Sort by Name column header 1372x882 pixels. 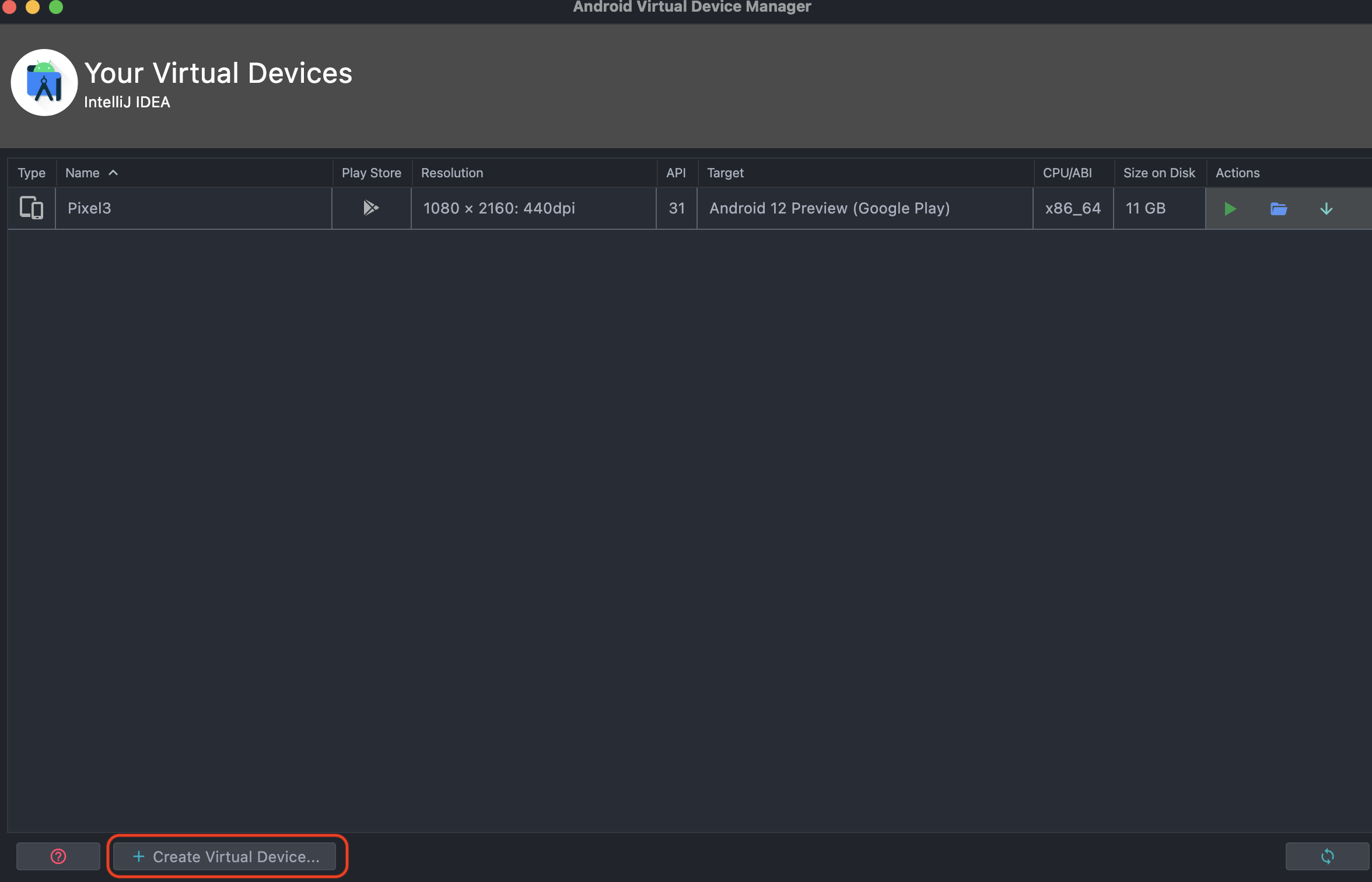click(x=82, y=173)
